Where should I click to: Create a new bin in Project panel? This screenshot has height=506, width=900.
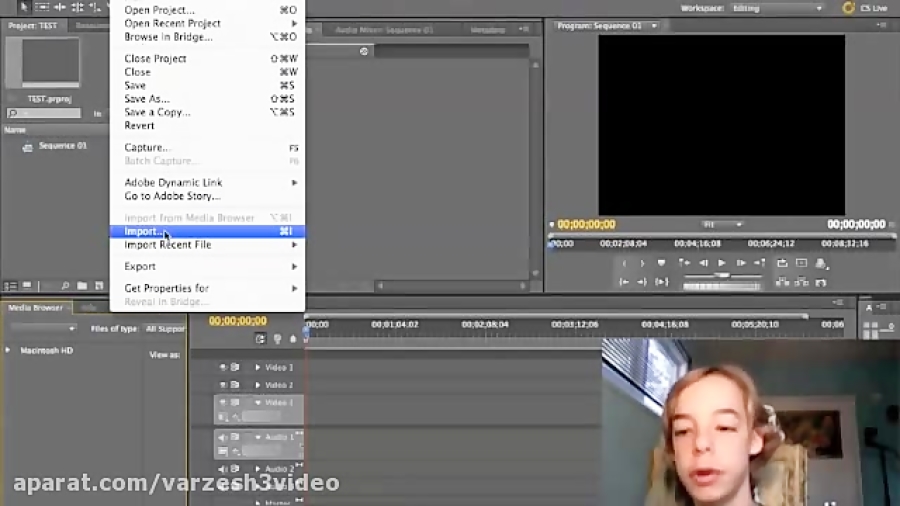[82, 285]
